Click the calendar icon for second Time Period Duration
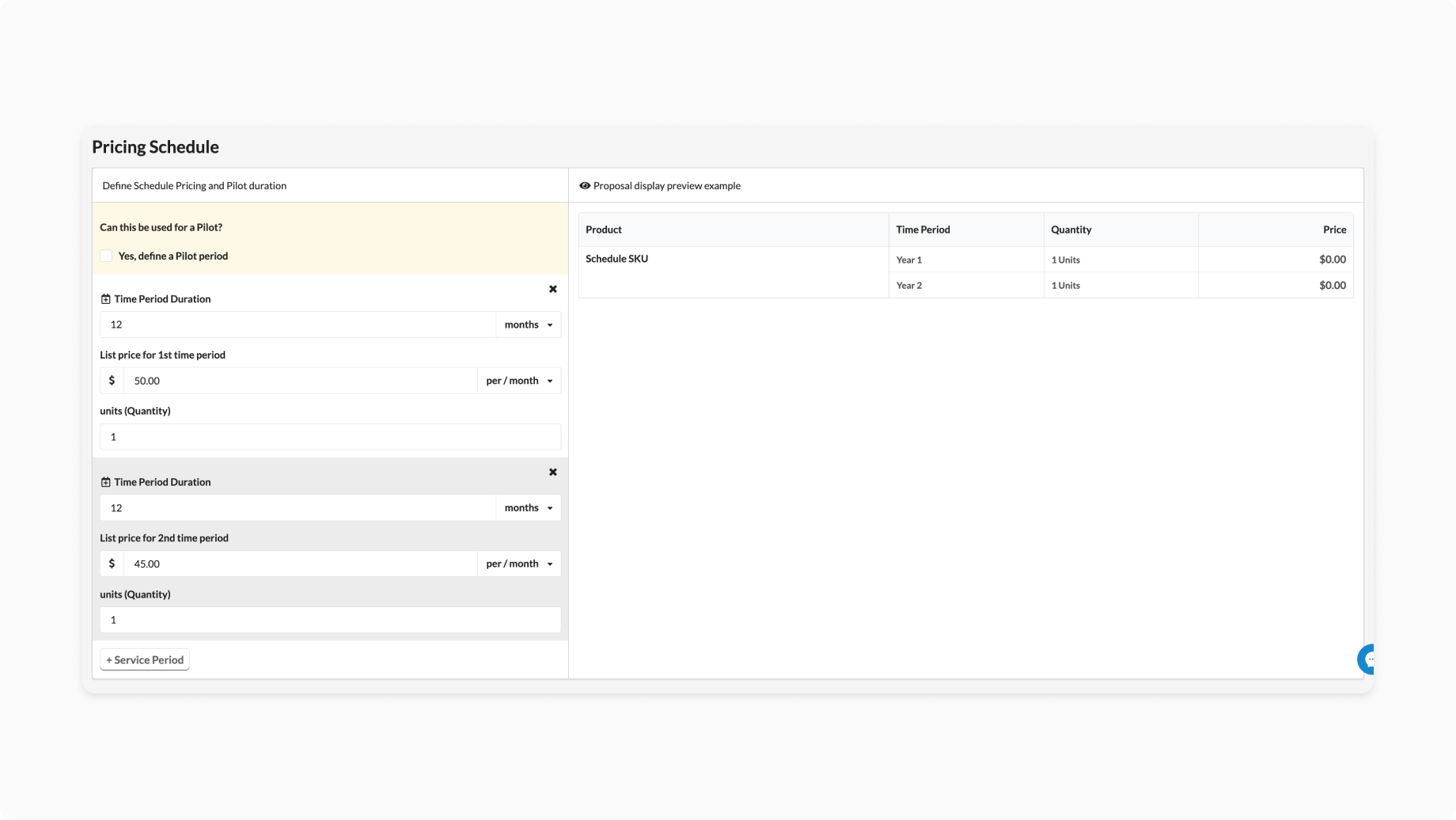The width and height of the screenshot is (1456, 820). click(x=105, y=482)
